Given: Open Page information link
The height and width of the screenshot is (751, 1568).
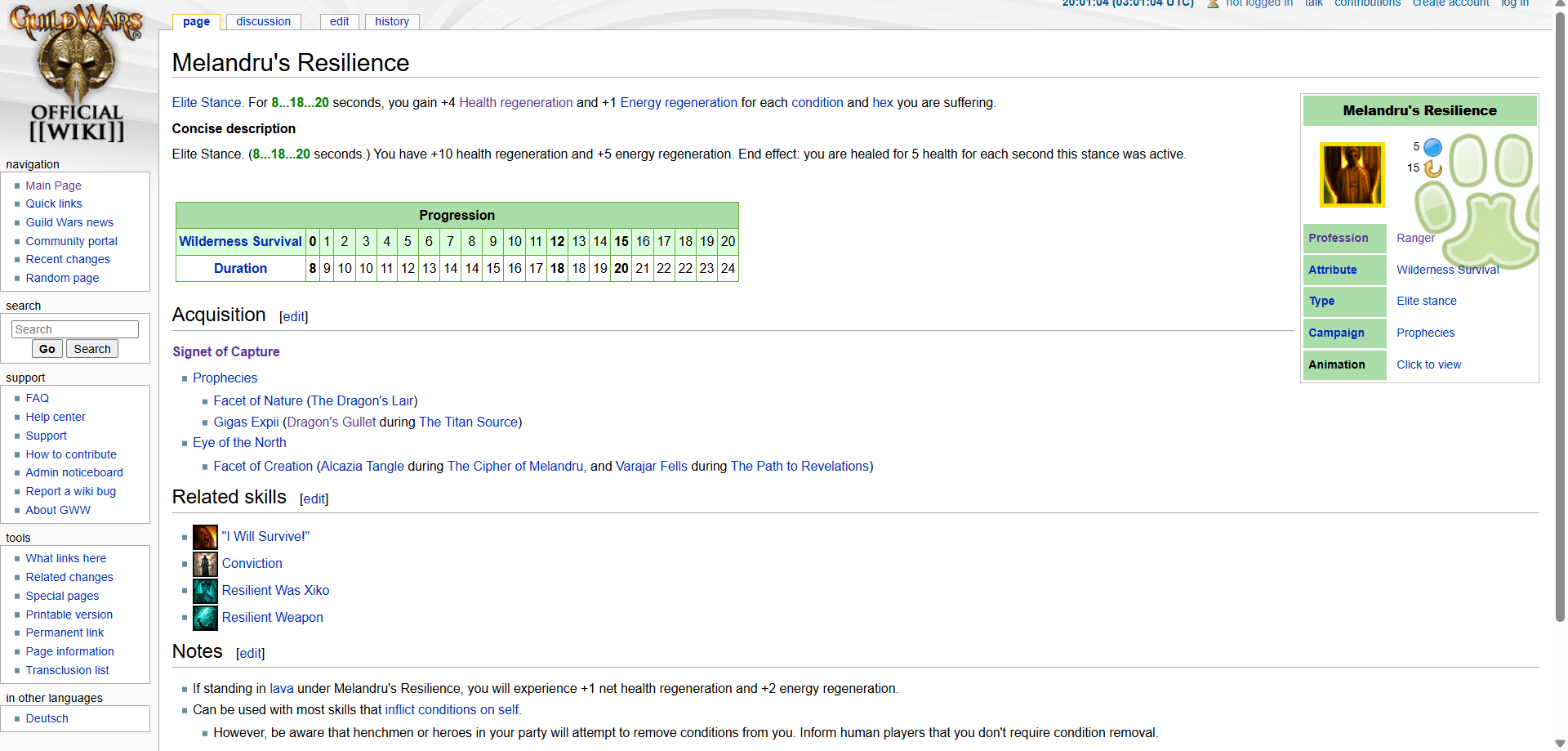Looking at the screenshot, I should click(x=69, y=651).
